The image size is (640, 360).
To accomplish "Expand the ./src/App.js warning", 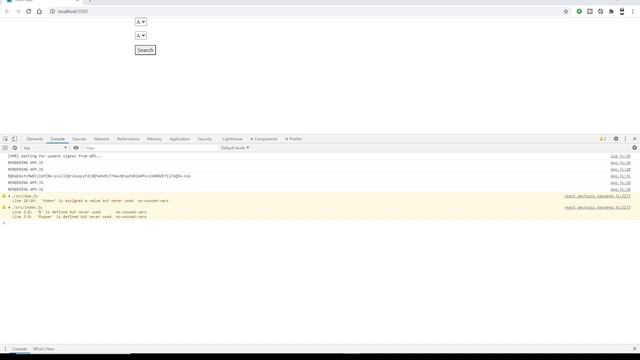I will pos(9,196).
